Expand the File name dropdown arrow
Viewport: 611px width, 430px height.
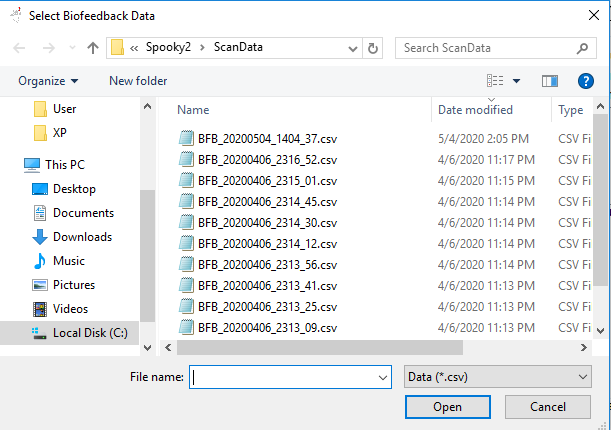[382, 376]
